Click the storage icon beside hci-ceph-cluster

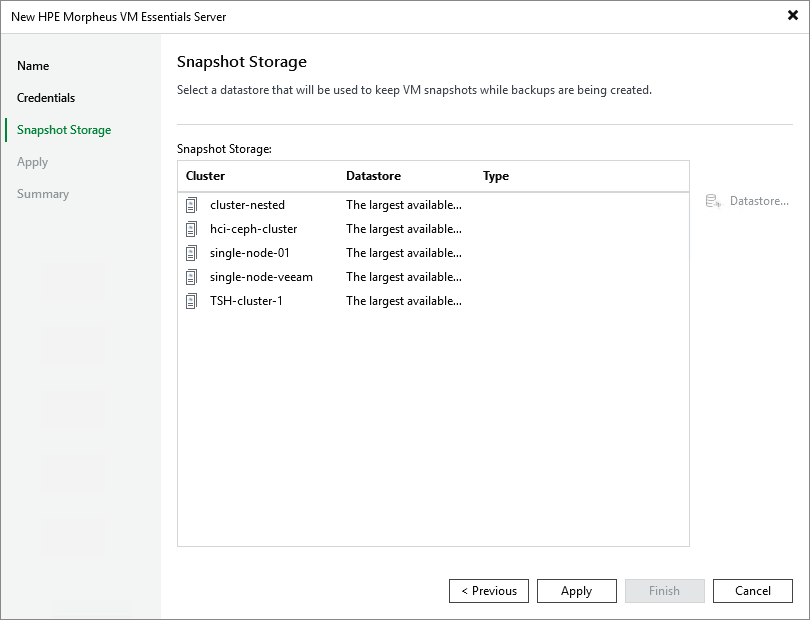point(191,229)
